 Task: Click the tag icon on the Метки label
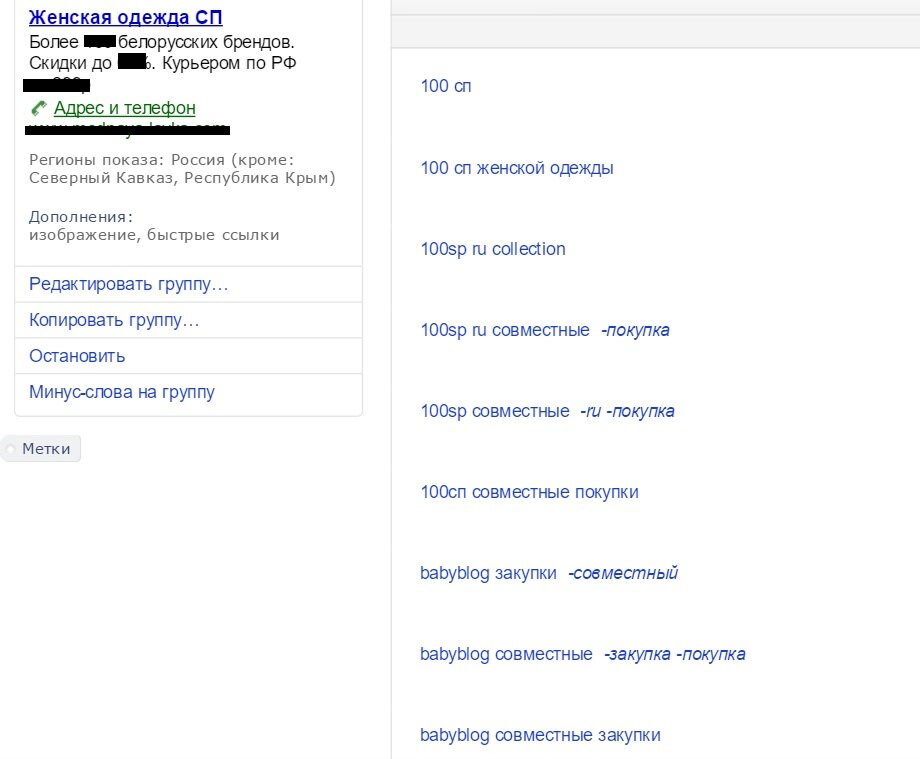(12, 448)
